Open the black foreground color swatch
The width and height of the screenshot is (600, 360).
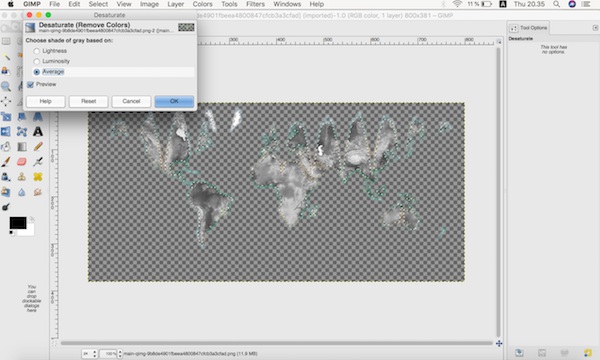click(x=18, y=223)
